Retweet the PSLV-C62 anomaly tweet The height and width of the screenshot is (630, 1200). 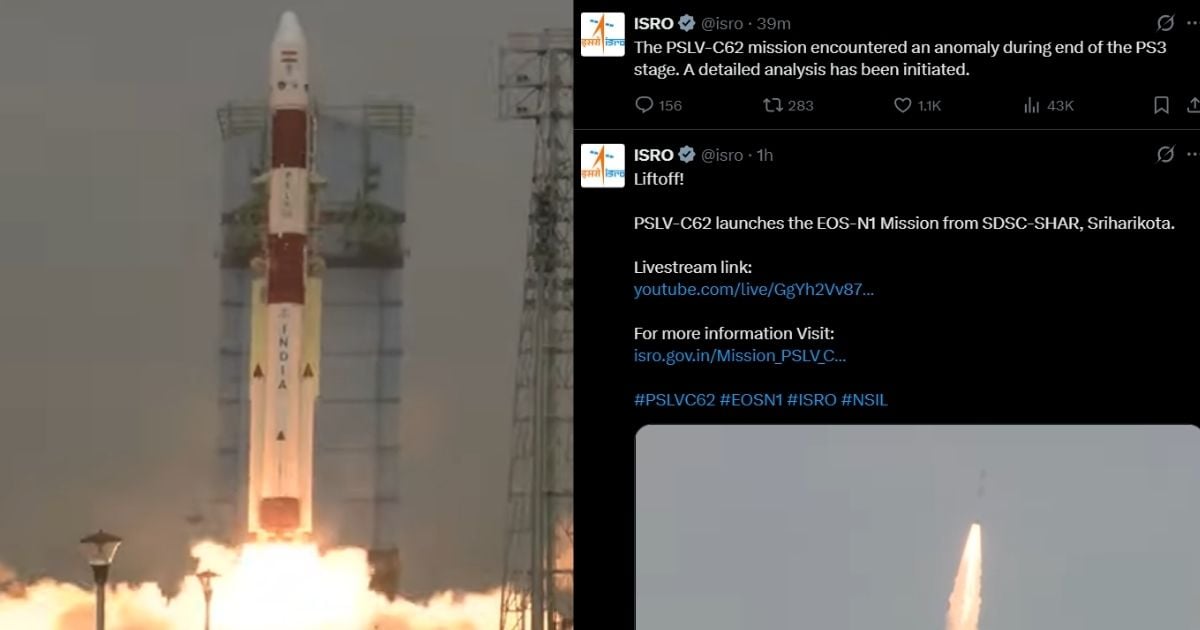[773, 105]
